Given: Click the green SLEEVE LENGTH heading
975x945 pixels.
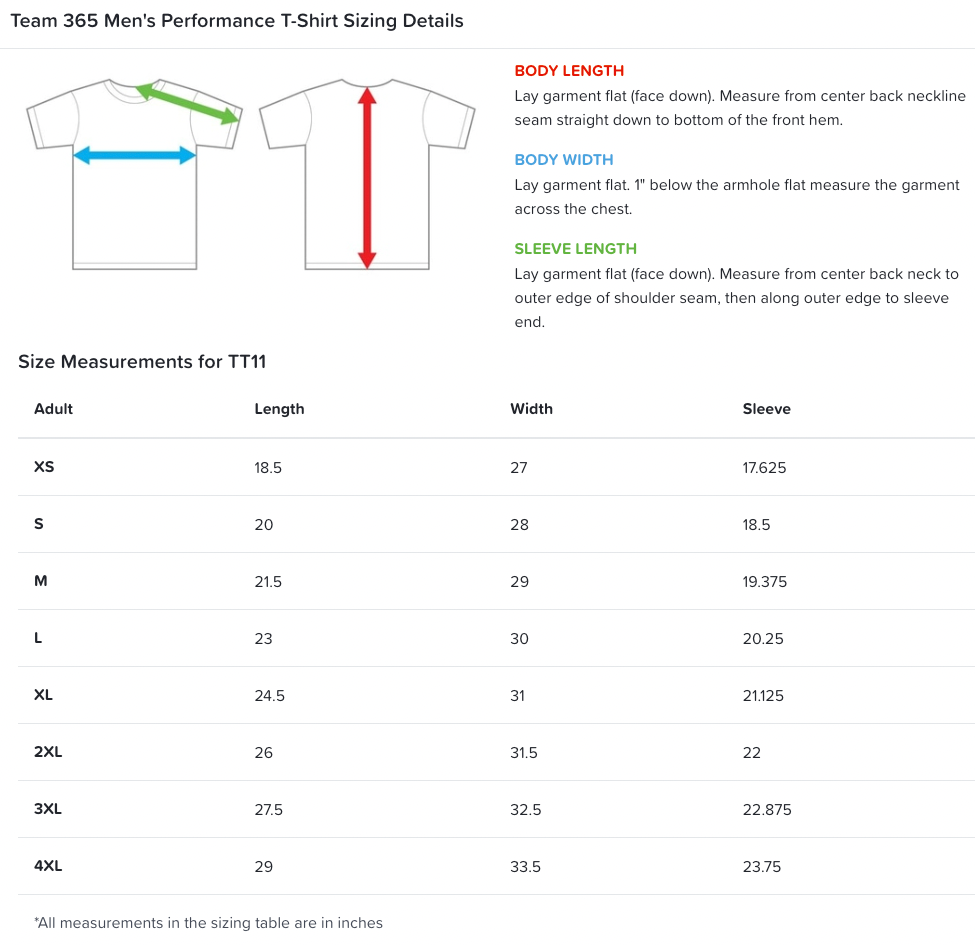Looking at the screenshot, I should click(575, 249).
